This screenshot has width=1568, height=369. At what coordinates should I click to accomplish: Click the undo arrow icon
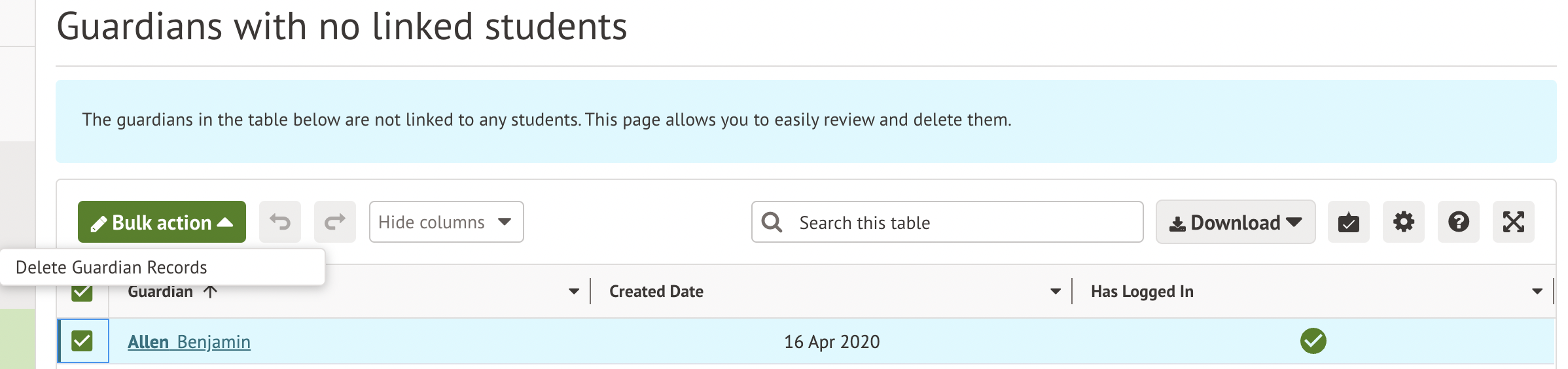pos(280,222)
